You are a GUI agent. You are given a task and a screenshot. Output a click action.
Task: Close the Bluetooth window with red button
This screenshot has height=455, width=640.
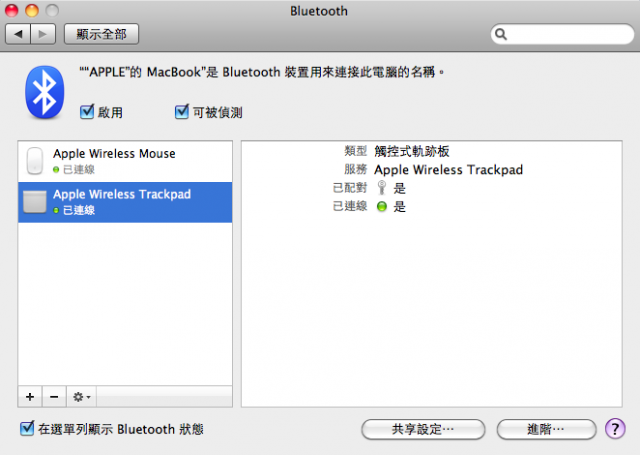tap(12, 10)
